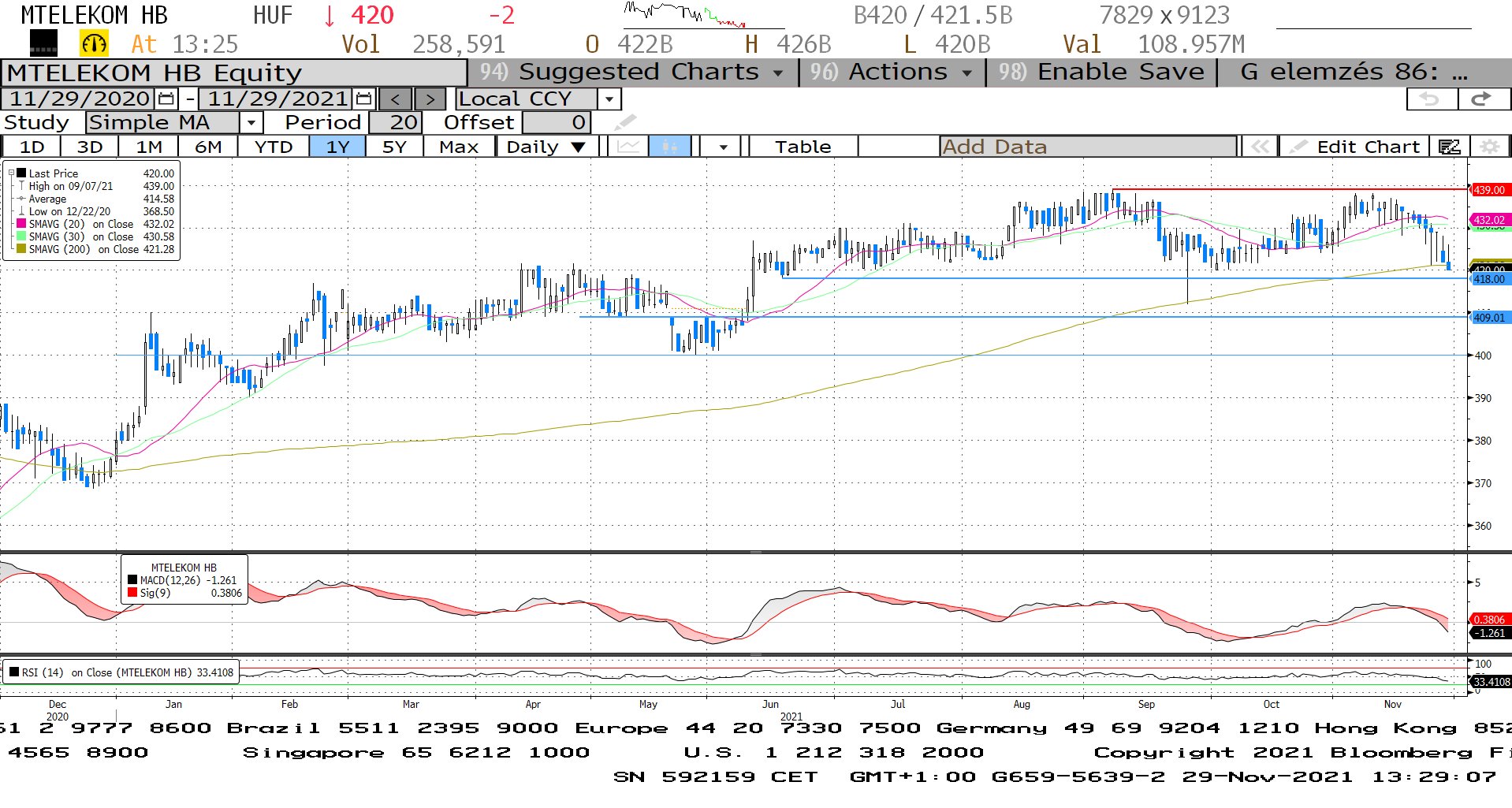Click the 0.3806 signal axis value
The width and height of the screenshot is (1512, 808).
[x=1489, y=620]
